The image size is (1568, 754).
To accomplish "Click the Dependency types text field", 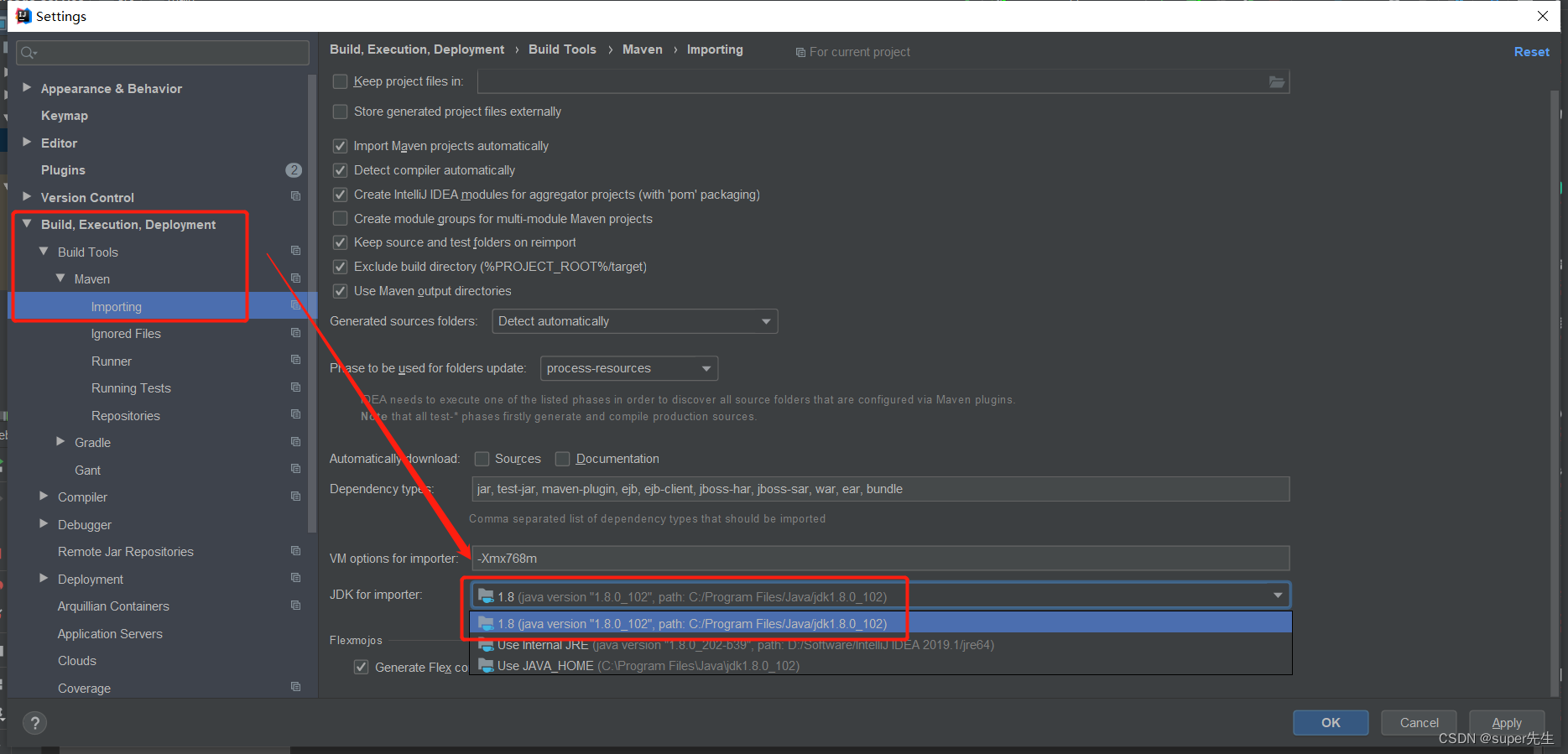I will pos(880,489).
